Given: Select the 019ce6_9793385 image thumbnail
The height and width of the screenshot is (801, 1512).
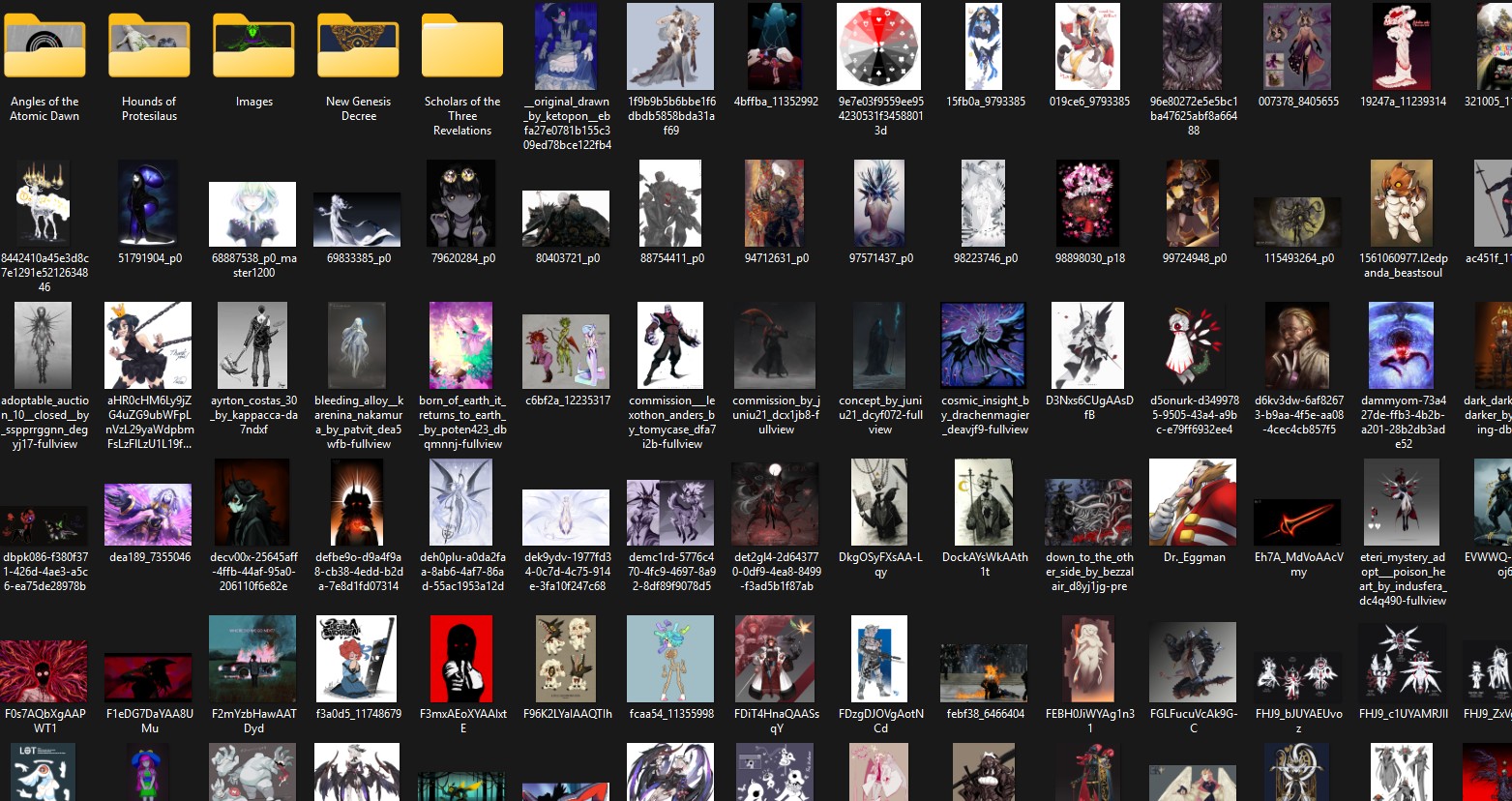Looking at the screenshot, I should coord(1089,46).
